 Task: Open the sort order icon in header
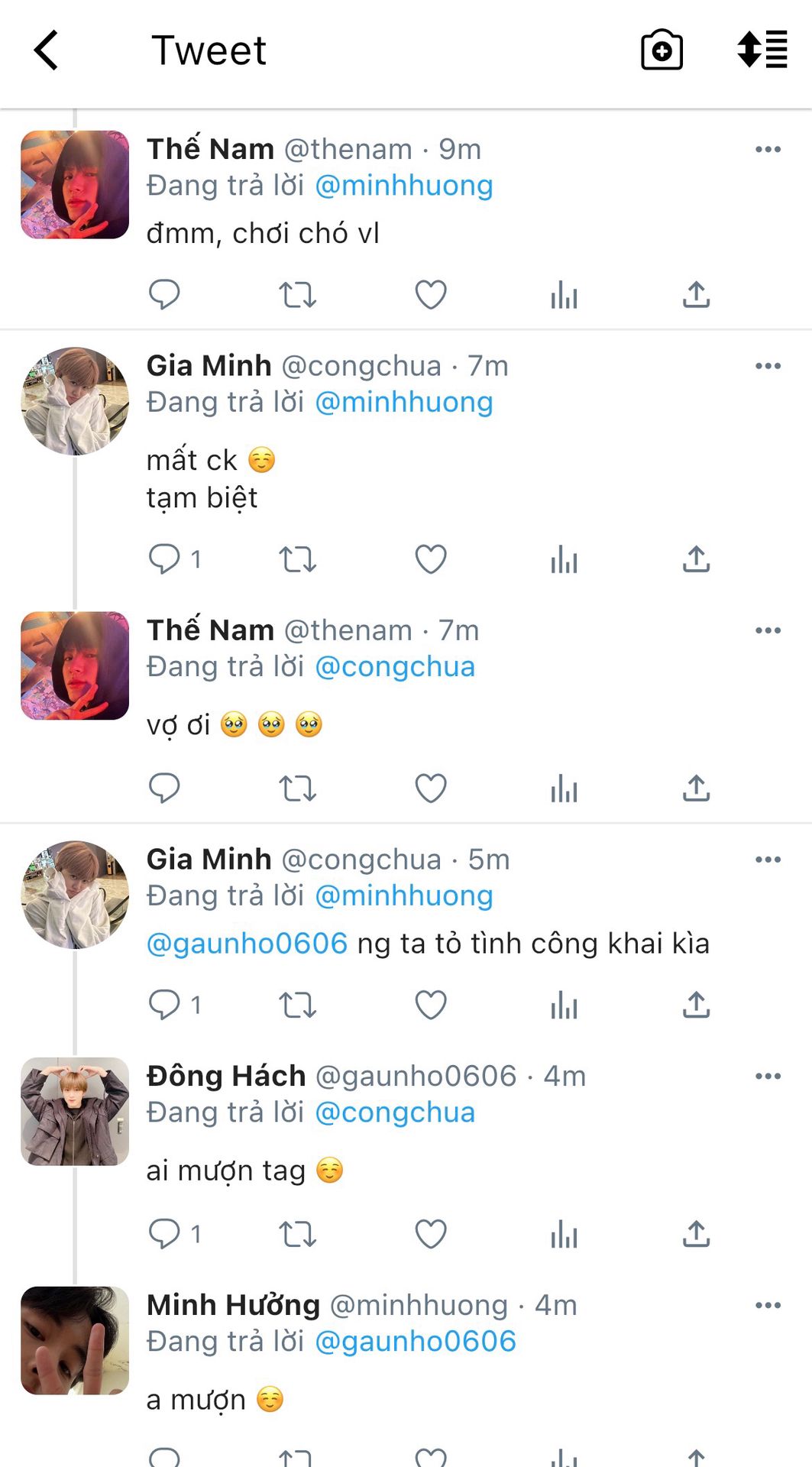pyautogui.click(x=762, y=50)
